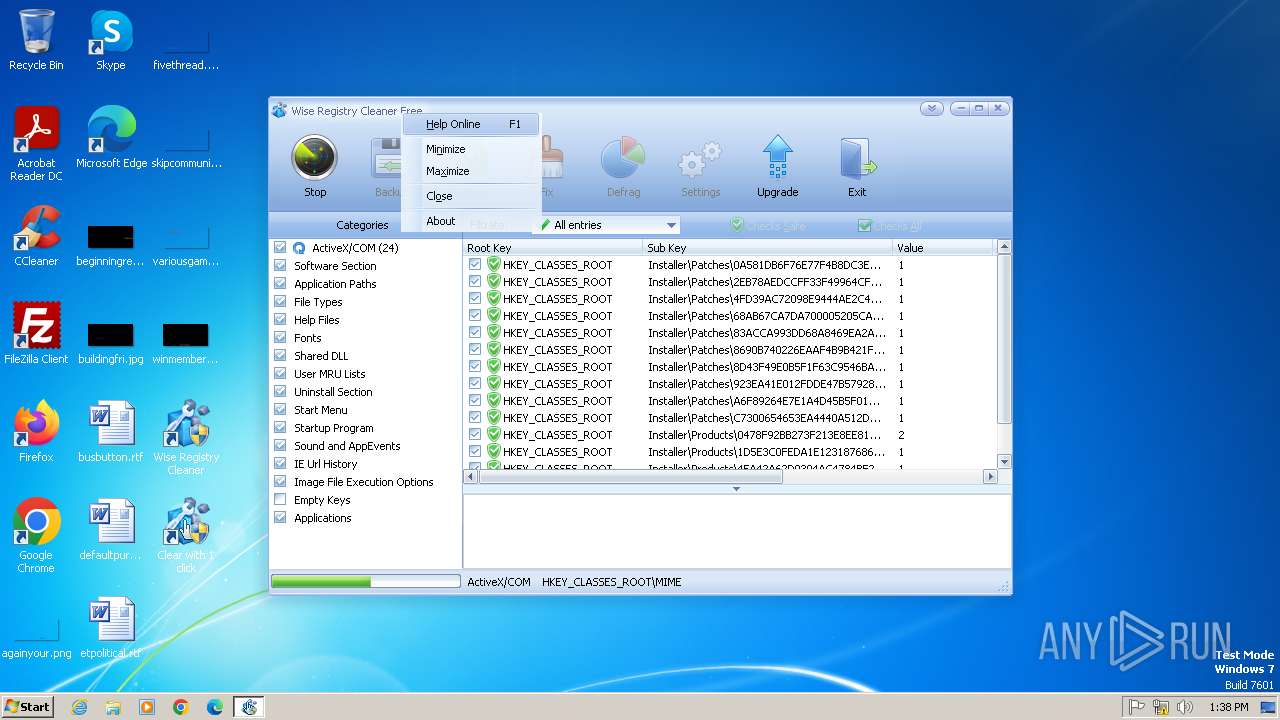Screen dimensions: 1280x720
Task: Select Help Online menu entry
Action: tap(471, 124)
